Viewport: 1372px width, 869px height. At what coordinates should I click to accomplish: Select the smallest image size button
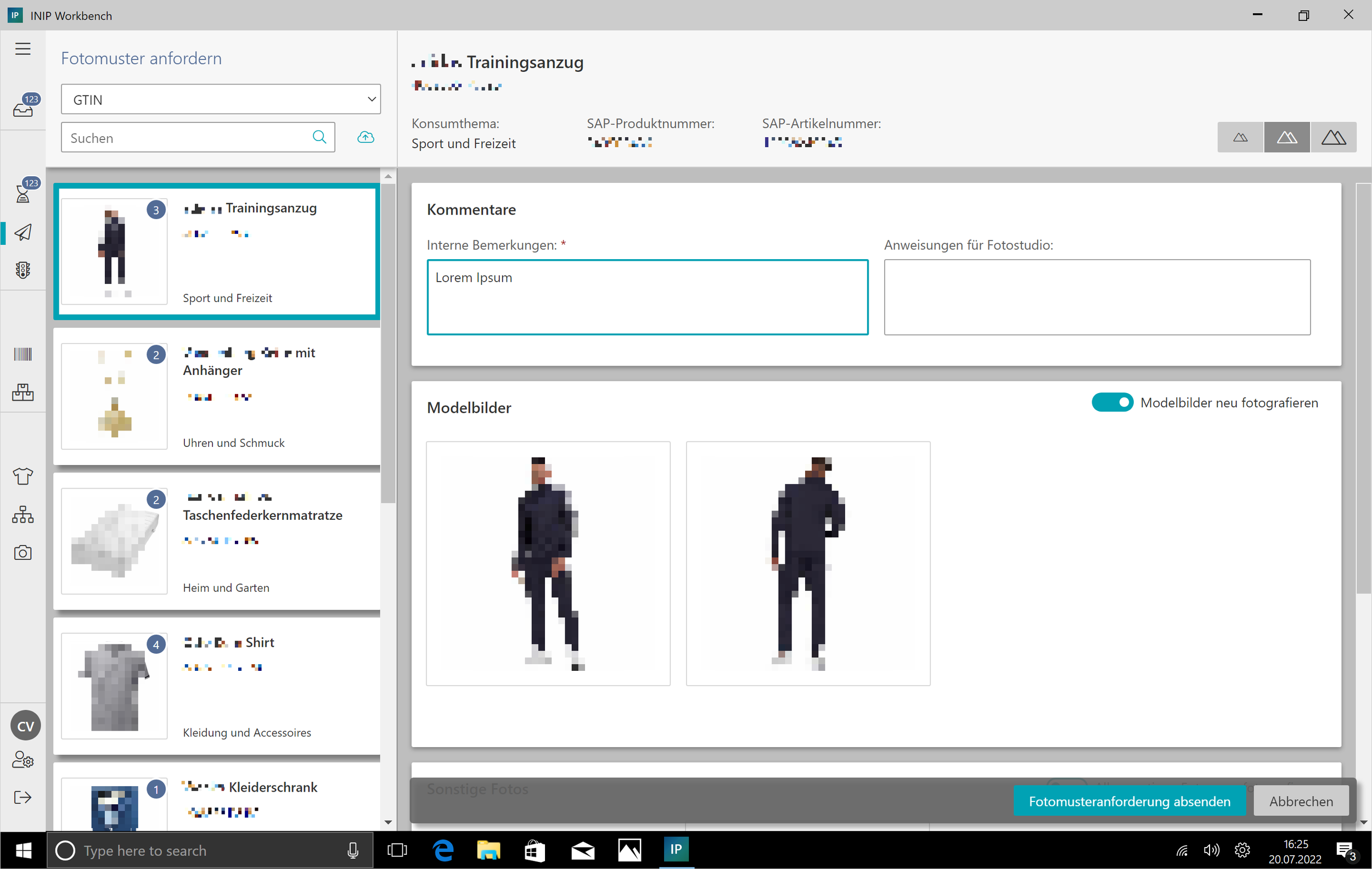(x=1240, y=137)
